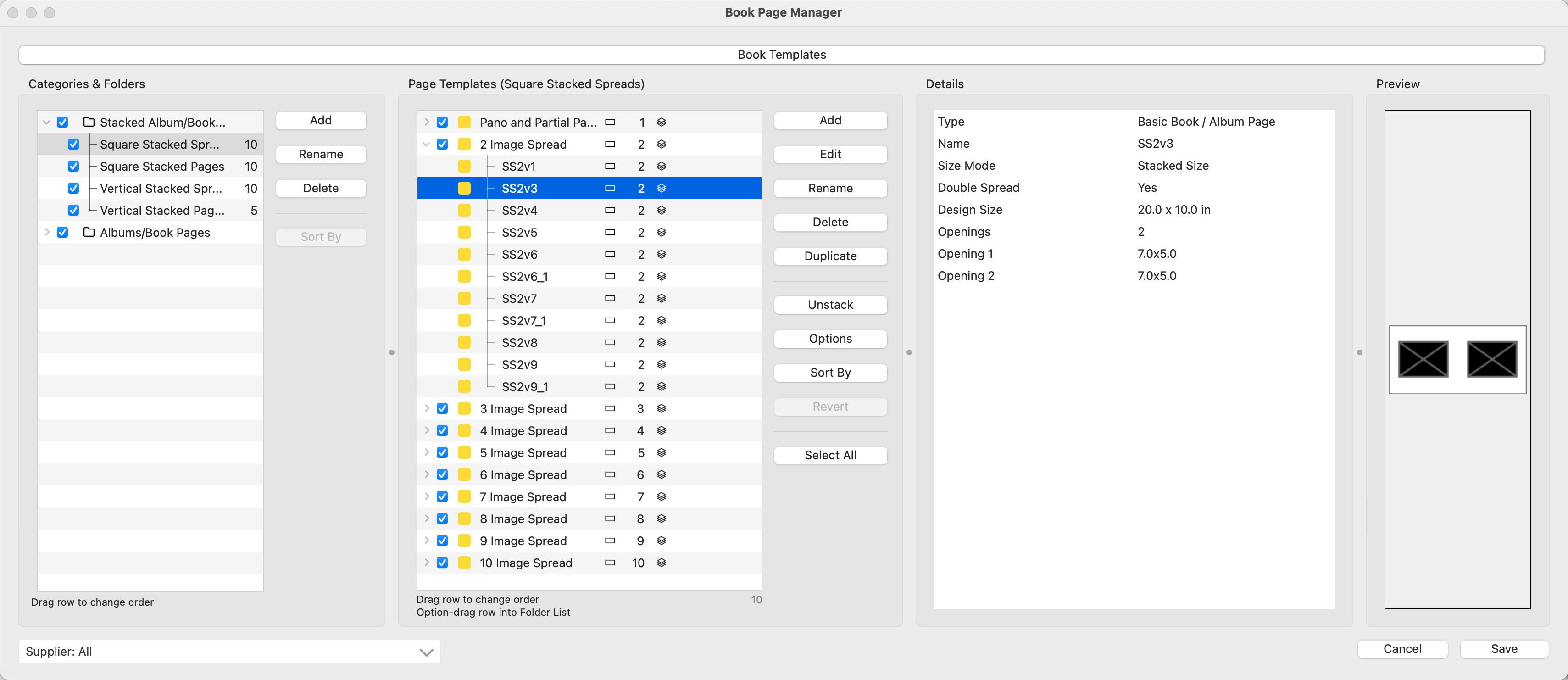
Task: Click the Unstack button
Action: click(830, 304)
